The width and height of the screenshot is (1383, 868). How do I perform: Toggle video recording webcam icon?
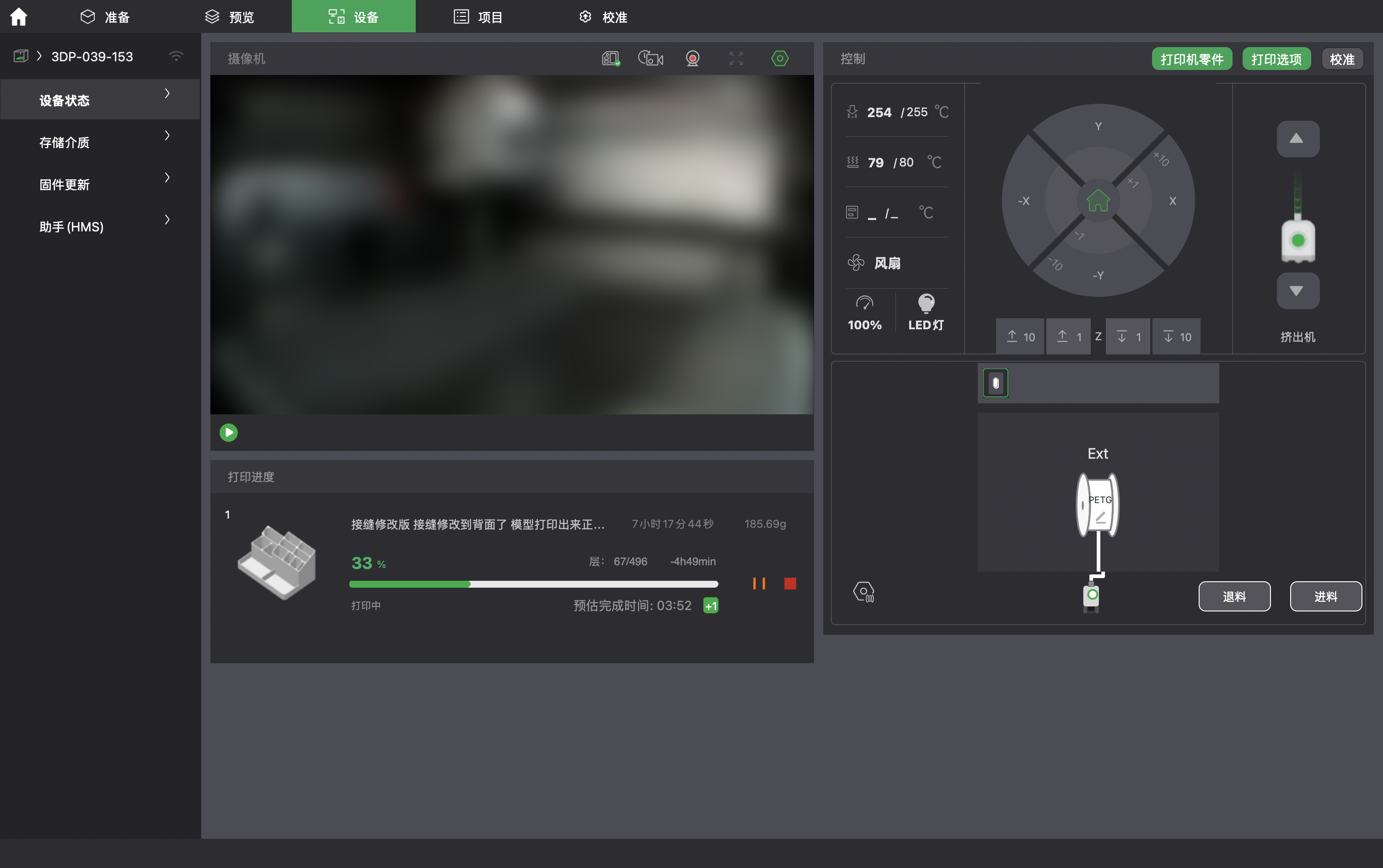(693, 59)
